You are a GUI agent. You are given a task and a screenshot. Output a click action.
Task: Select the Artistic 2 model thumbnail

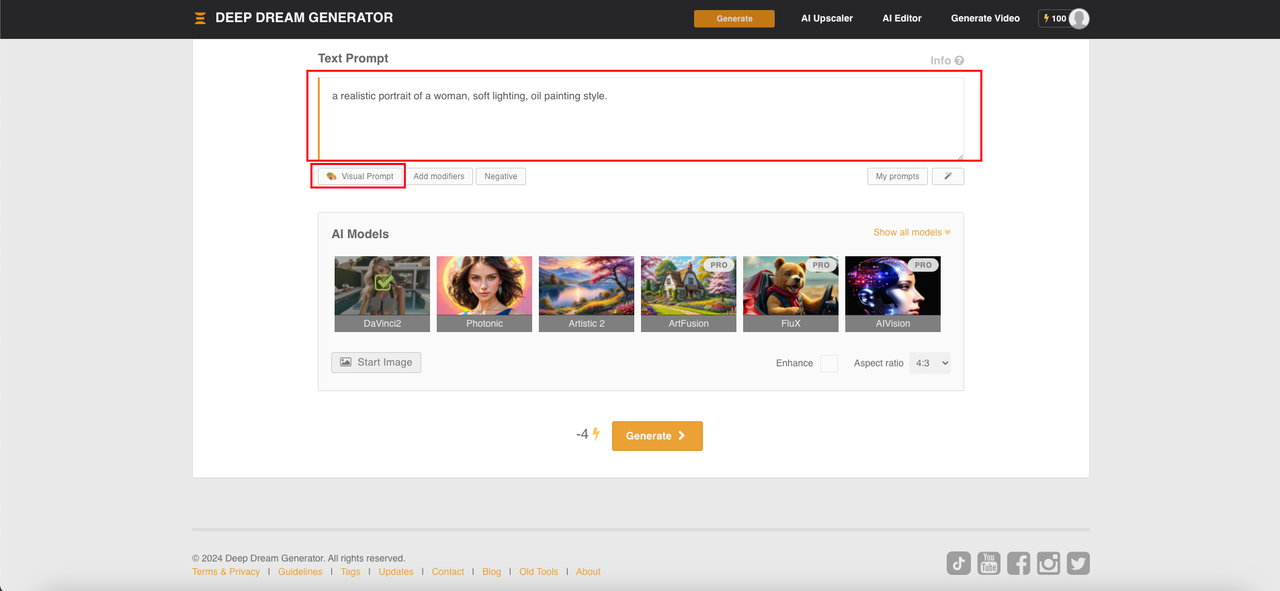tap(586, 294)
